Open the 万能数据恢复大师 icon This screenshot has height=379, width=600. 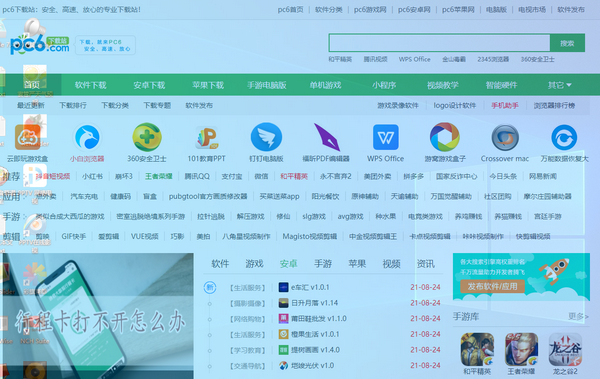pos(564,137)
